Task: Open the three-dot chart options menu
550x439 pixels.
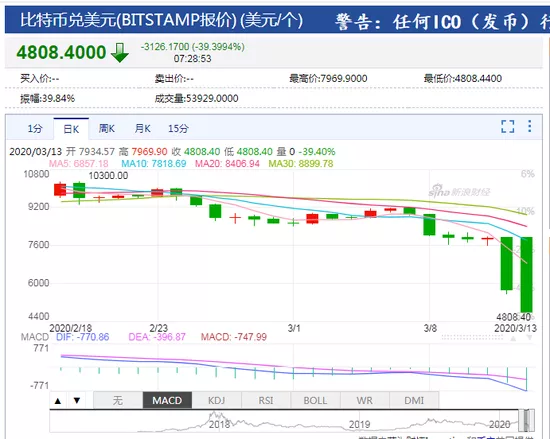Action: (530, 126)
